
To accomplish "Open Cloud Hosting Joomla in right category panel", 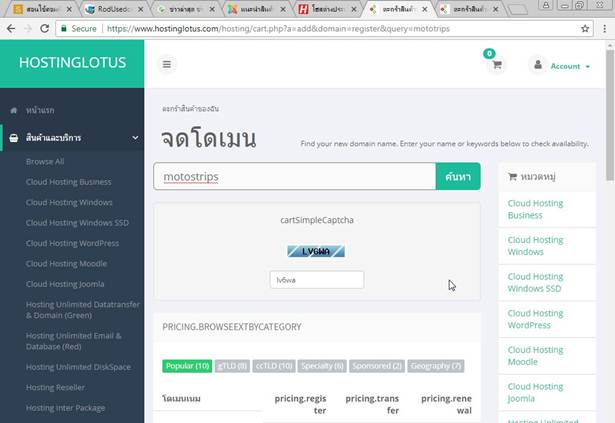I will [x=535, y=392].
